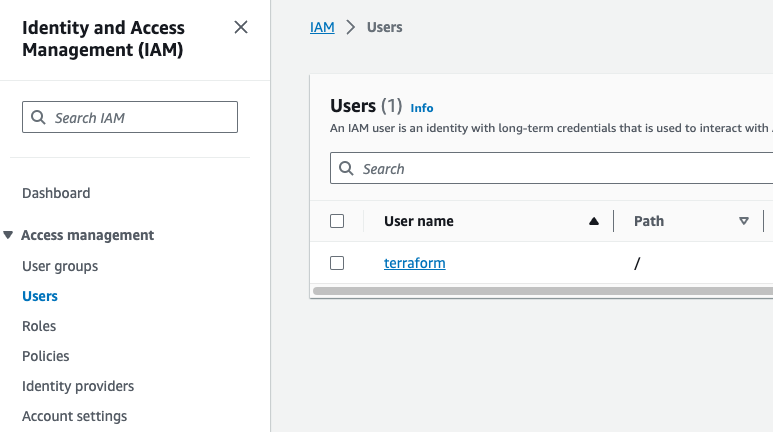The image size is (773, 432).
Task: Collapse the Access management section
Action: click(x=8, y=235)
